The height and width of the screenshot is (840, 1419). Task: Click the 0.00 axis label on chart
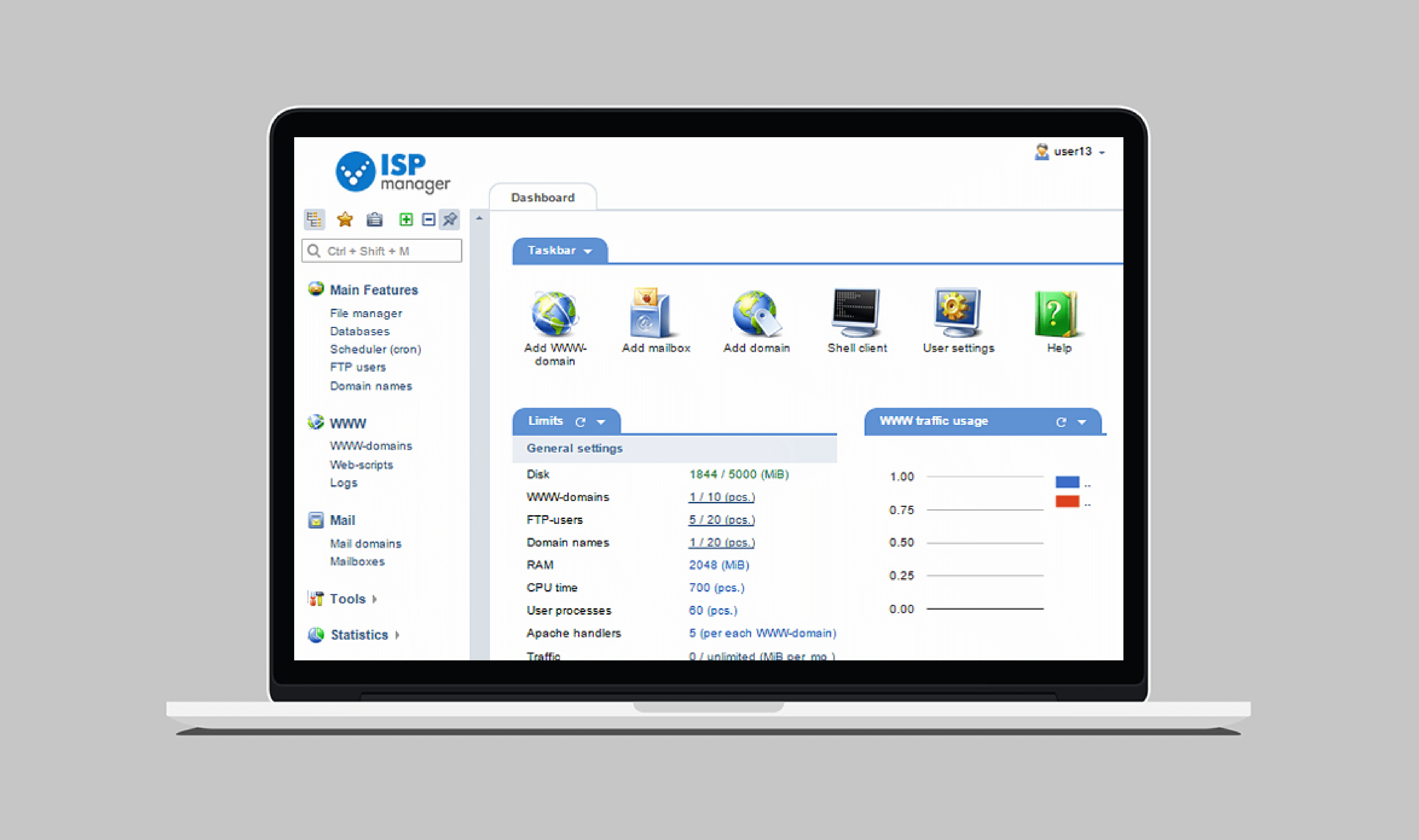pyautogui.click(x=901, y=609)
